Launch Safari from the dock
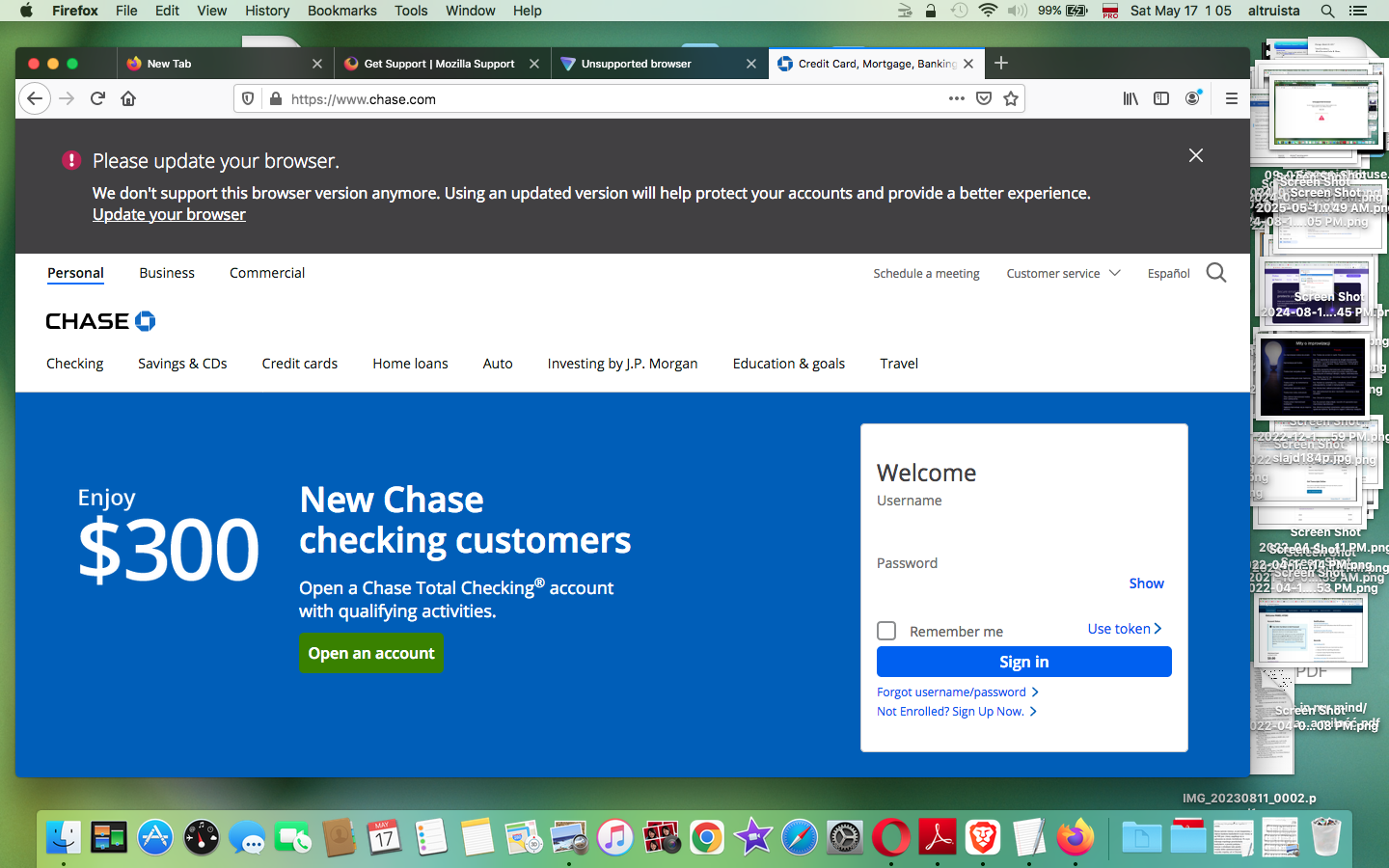Screen dimensions: 1389x868 point(800,837)
